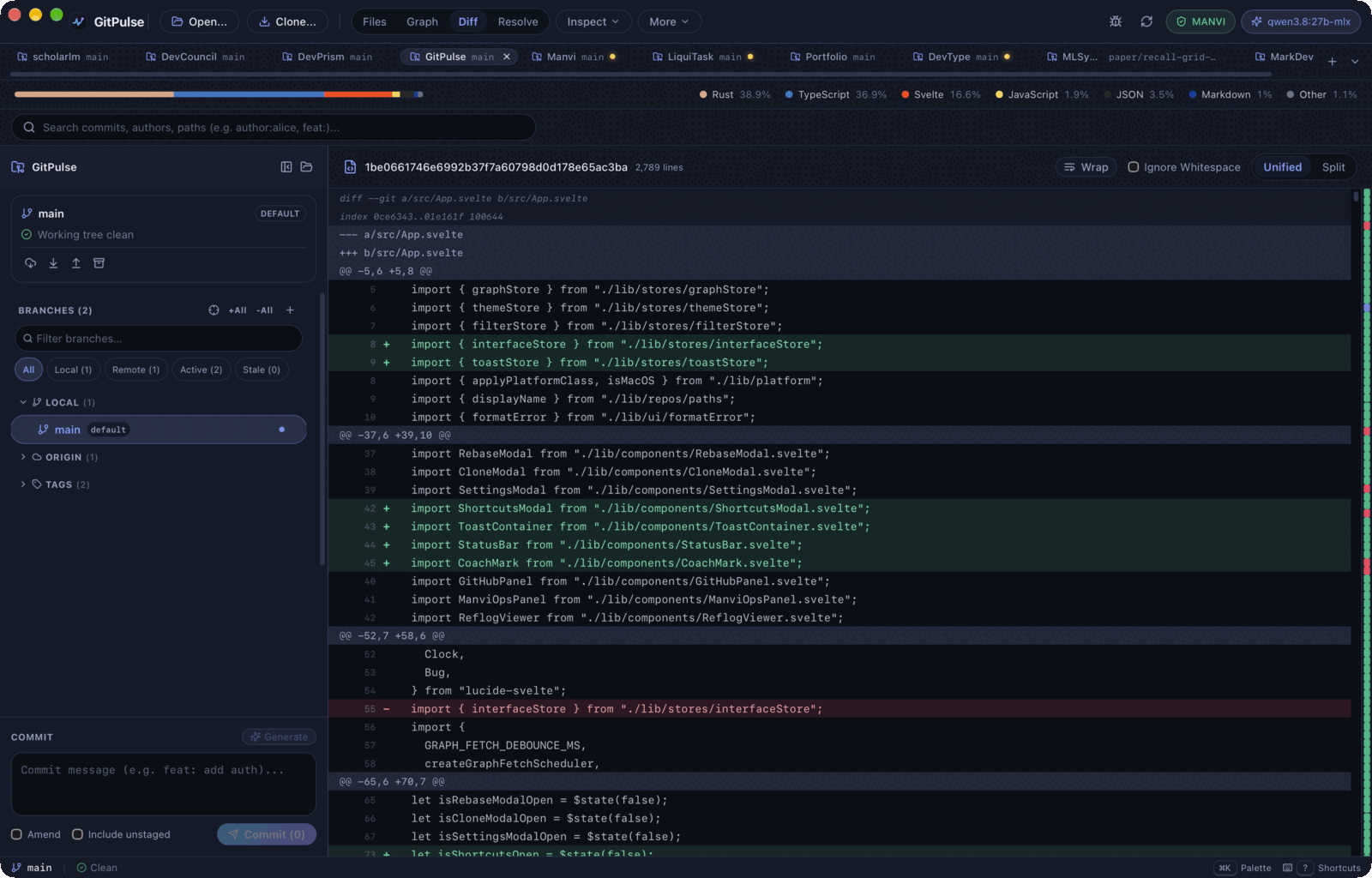Screen dimensions: 1372x878
Task: Check the Include unstaged checkbox
Action: click(x=77, y=834)
